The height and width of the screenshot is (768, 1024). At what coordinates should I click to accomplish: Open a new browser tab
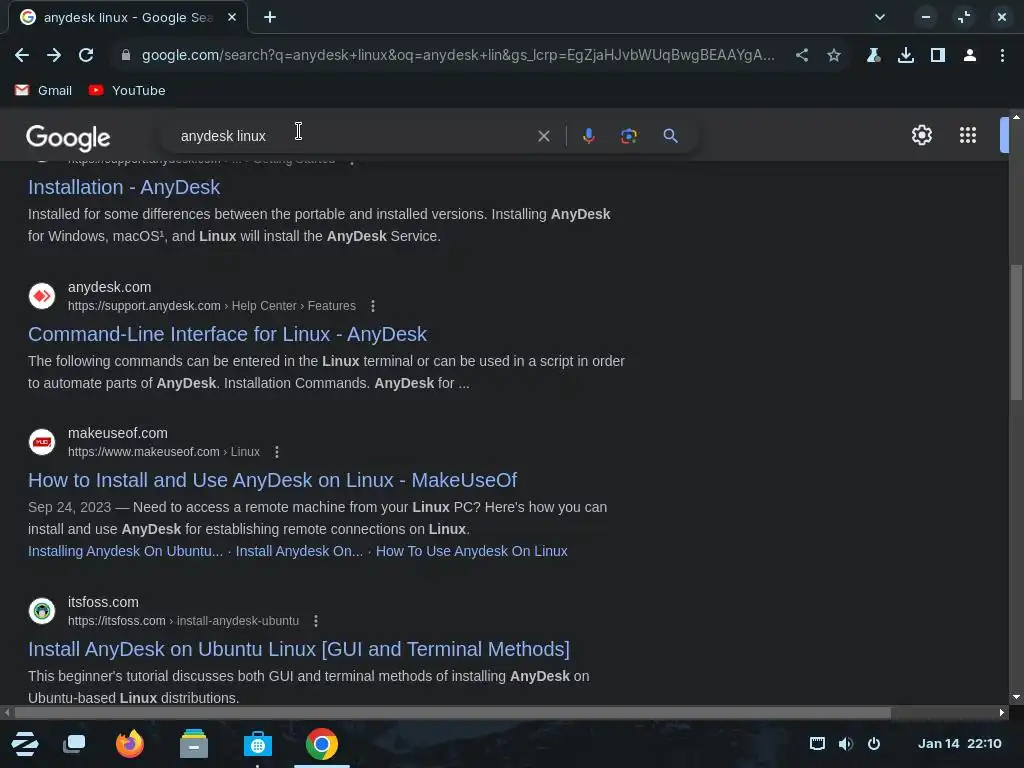(270, 18)
